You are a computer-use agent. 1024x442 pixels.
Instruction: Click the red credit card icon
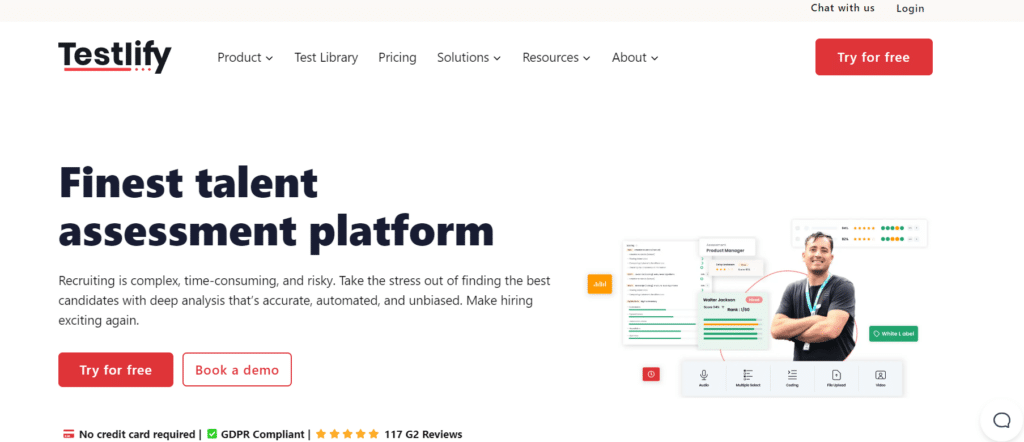pos(69,434)
